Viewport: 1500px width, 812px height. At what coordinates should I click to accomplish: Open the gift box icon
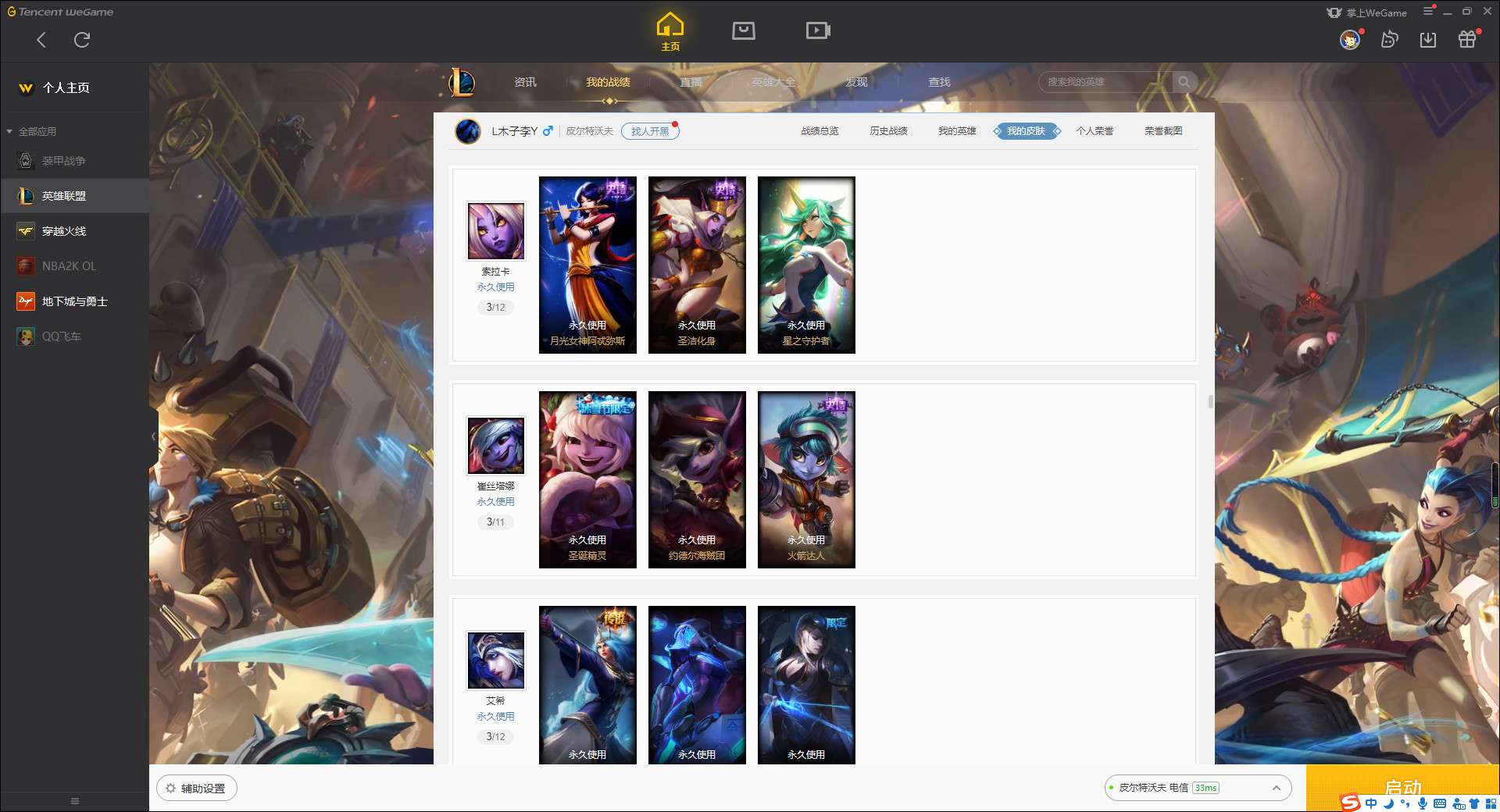coord(1467,40)
